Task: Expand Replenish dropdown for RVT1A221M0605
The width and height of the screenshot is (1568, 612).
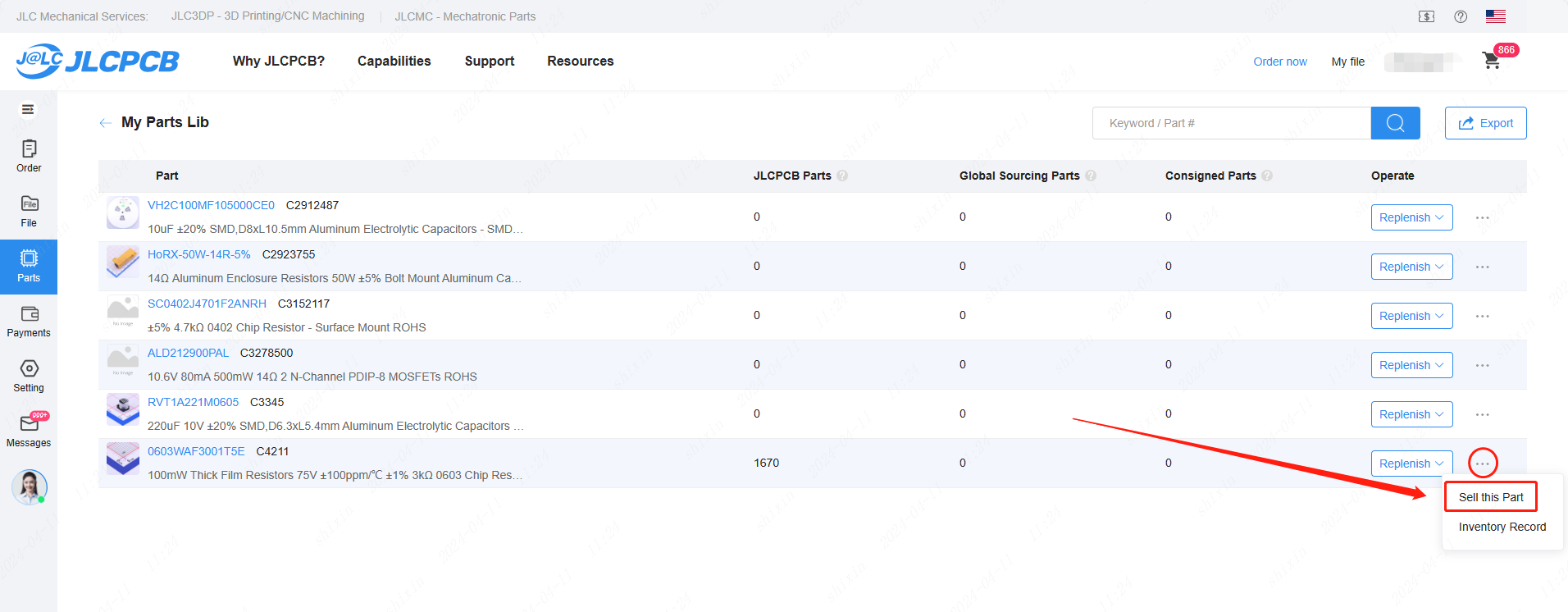Action: point(1412,414)
